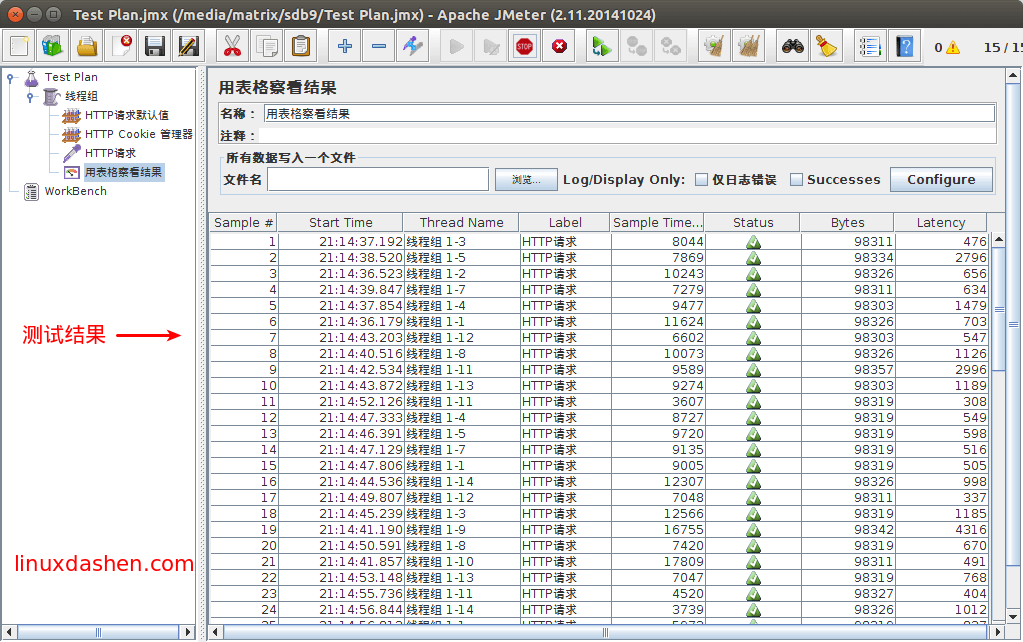Click the Help question mark icon

tap(904, 46)
